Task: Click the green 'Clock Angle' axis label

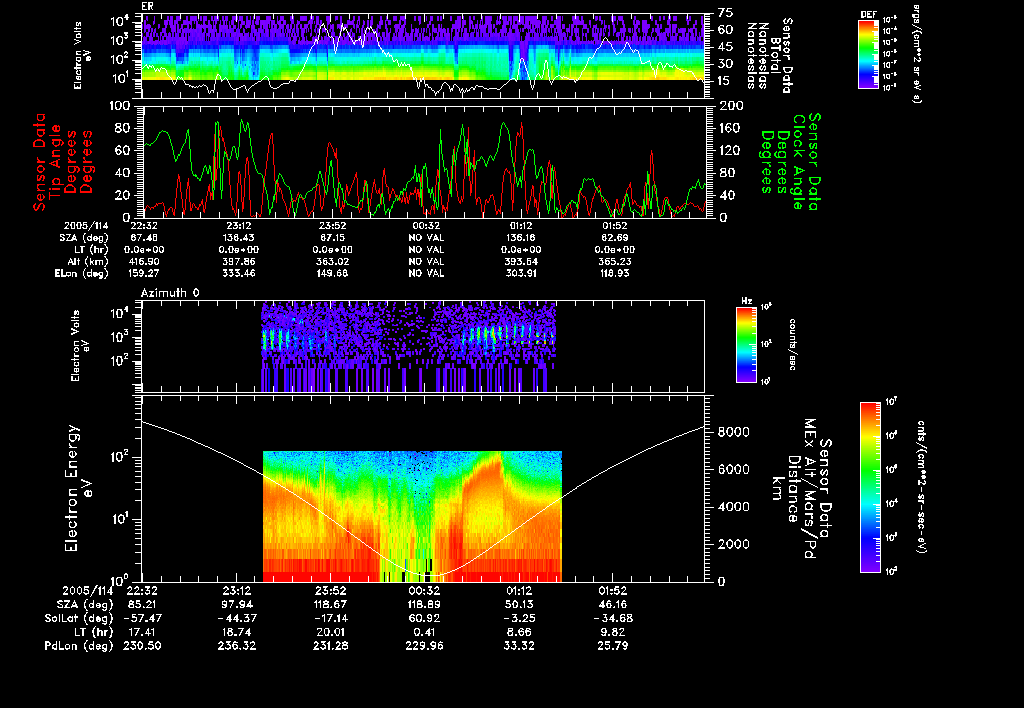Action: point(798,162)
